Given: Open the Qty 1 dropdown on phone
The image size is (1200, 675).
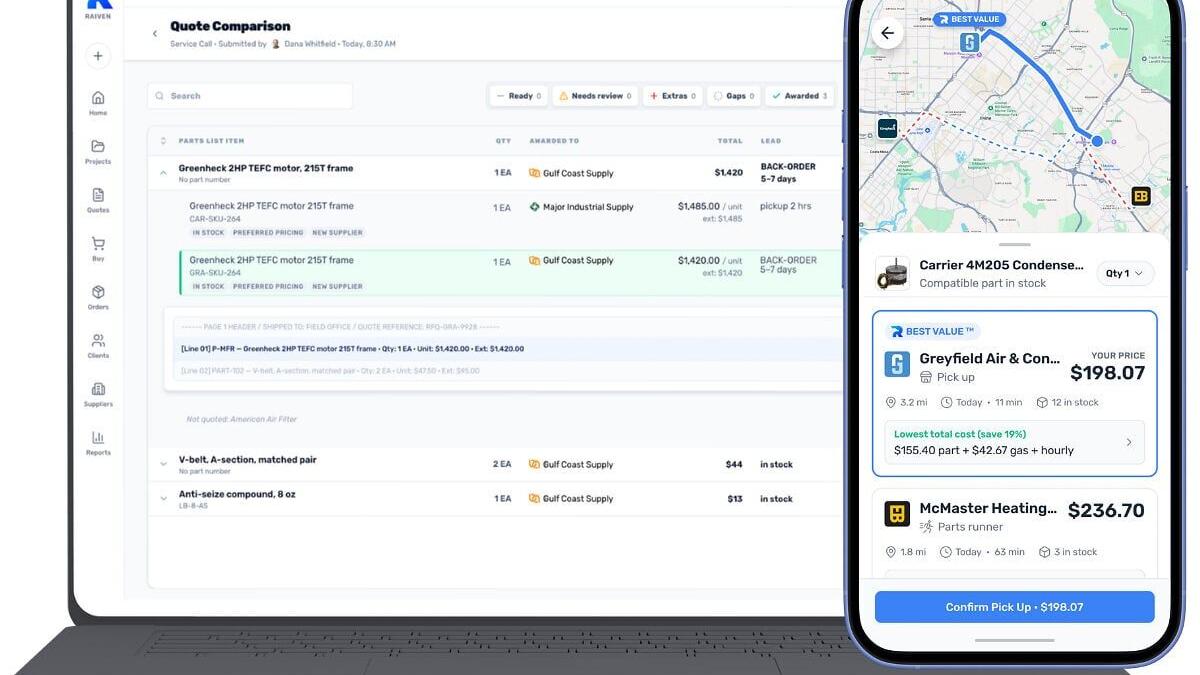Looking at the screenshot, I should click(x=1125, y=273).
